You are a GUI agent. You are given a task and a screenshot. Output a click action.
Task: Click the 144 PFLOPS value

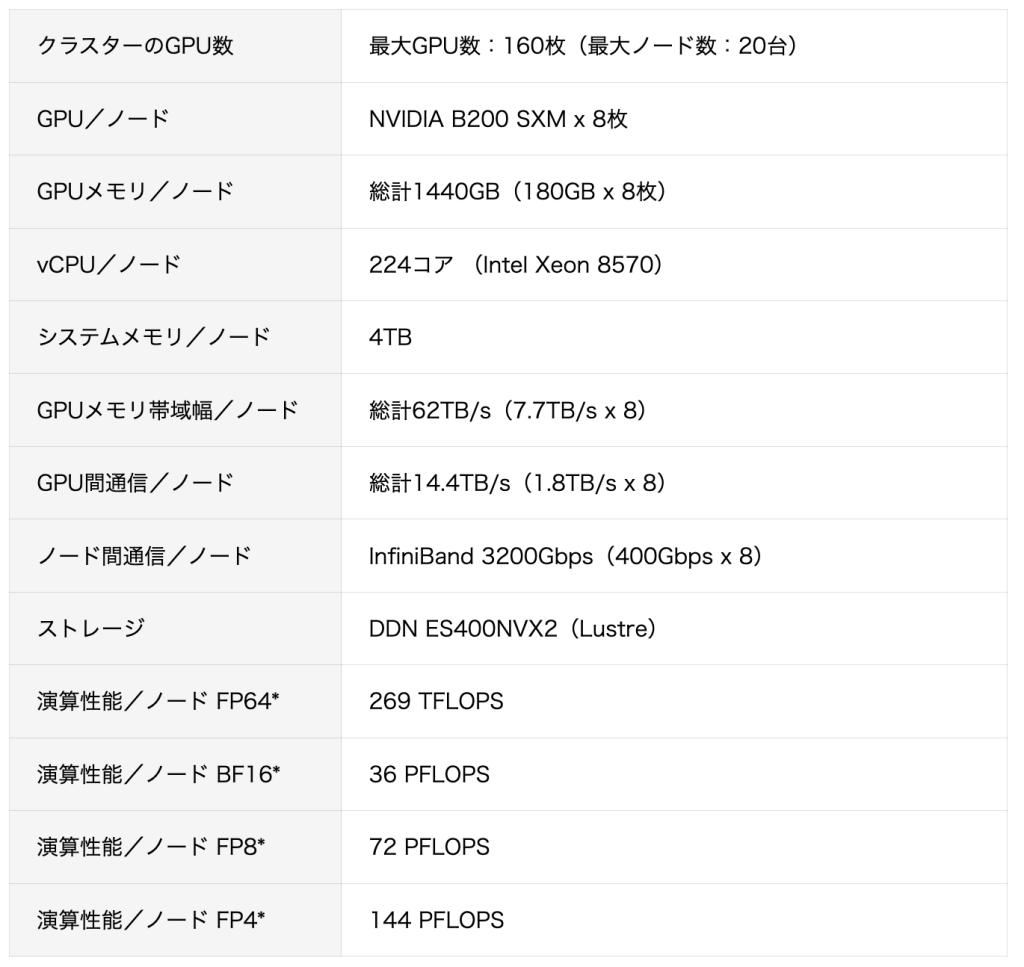[x=436, y=920]
